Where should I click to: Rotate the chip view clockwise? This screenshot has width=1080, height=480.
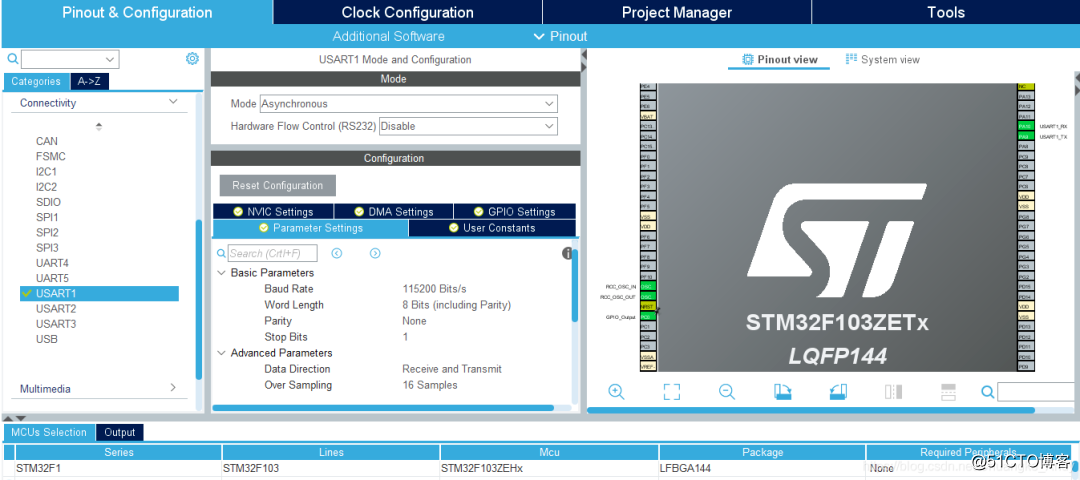click(x=783, y=392)
